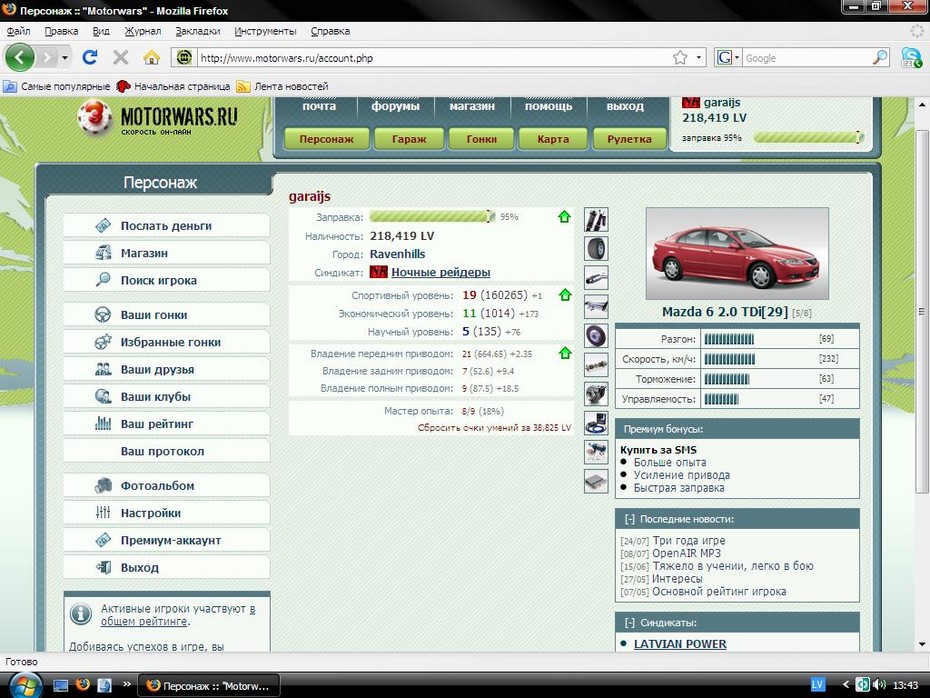
Task: Open the Закладки menu
Action: [x=198, y=31]
